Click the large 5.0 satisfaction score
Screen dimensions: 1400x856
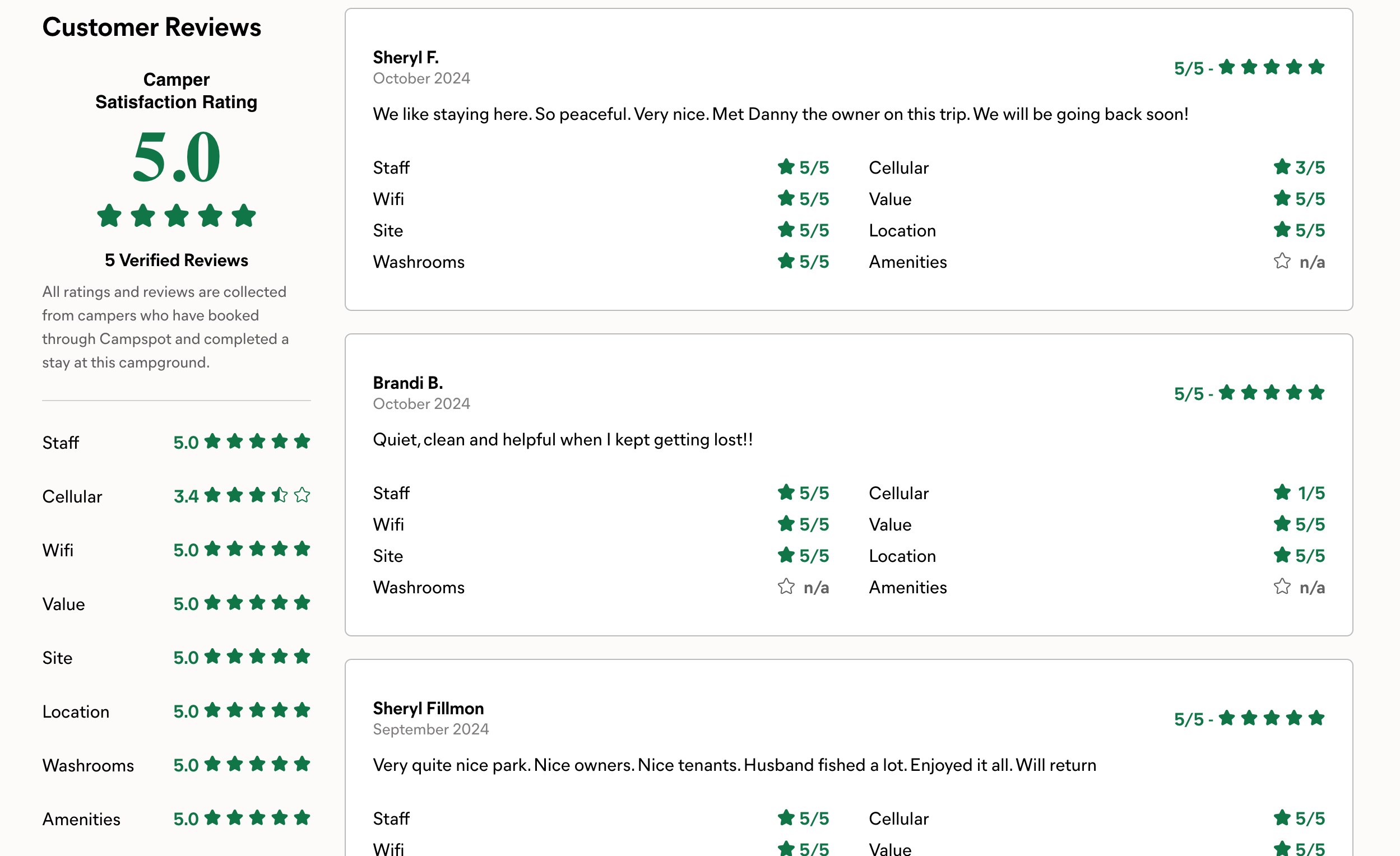177,156
